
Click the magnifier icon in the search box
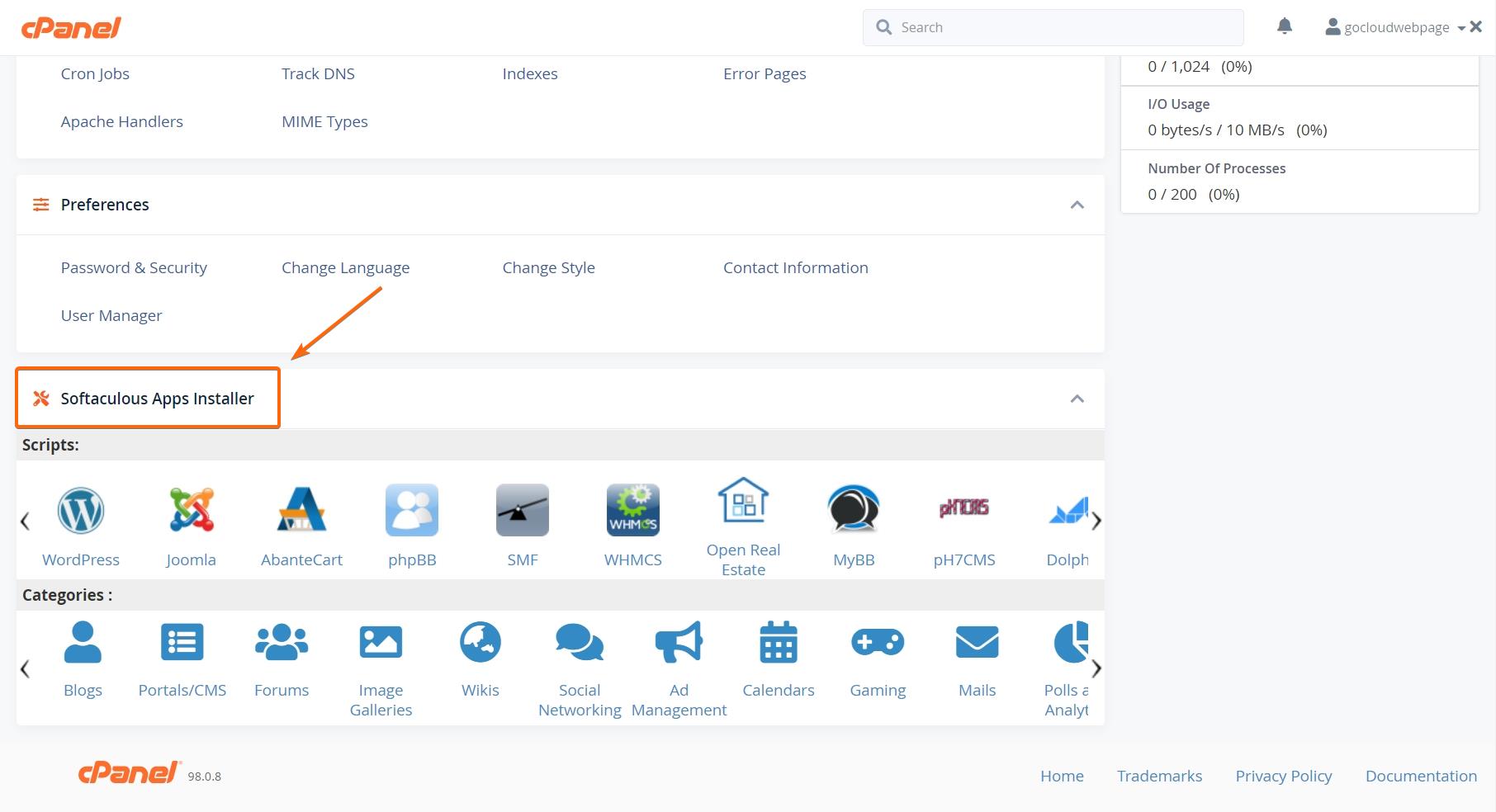coord(883,27)
